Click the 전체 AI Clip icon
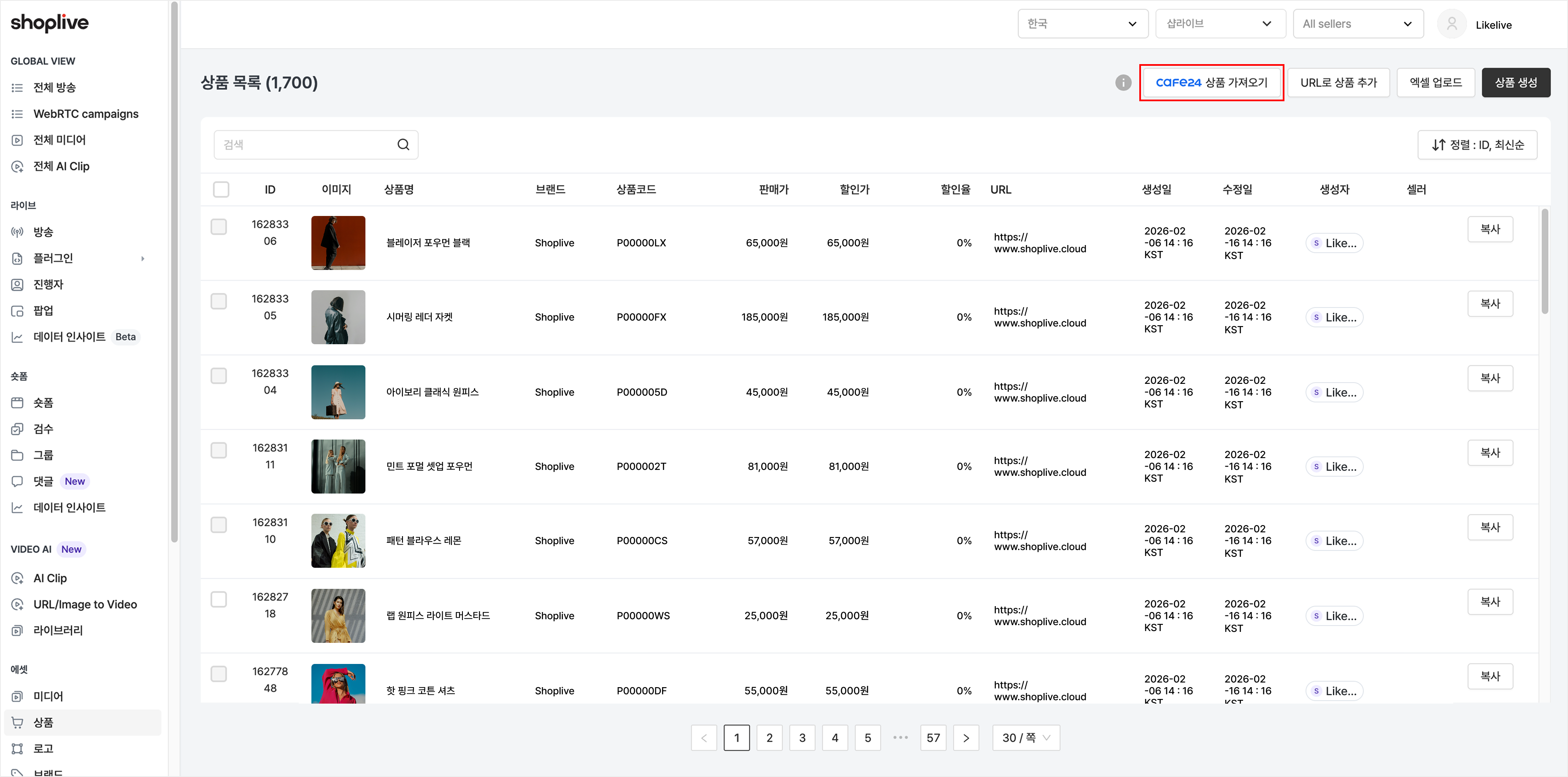This screenshot has height=777, width=1568. click(17, 166)
